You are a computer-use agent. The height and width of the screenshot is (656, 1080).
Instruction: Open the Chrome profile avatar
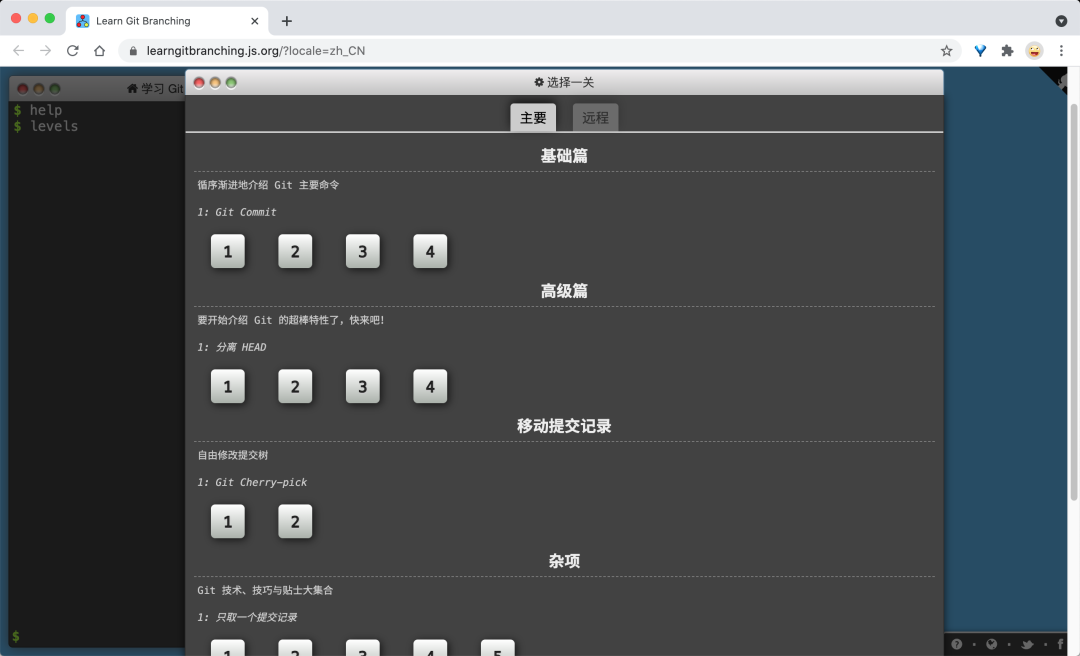(1034, 50)
